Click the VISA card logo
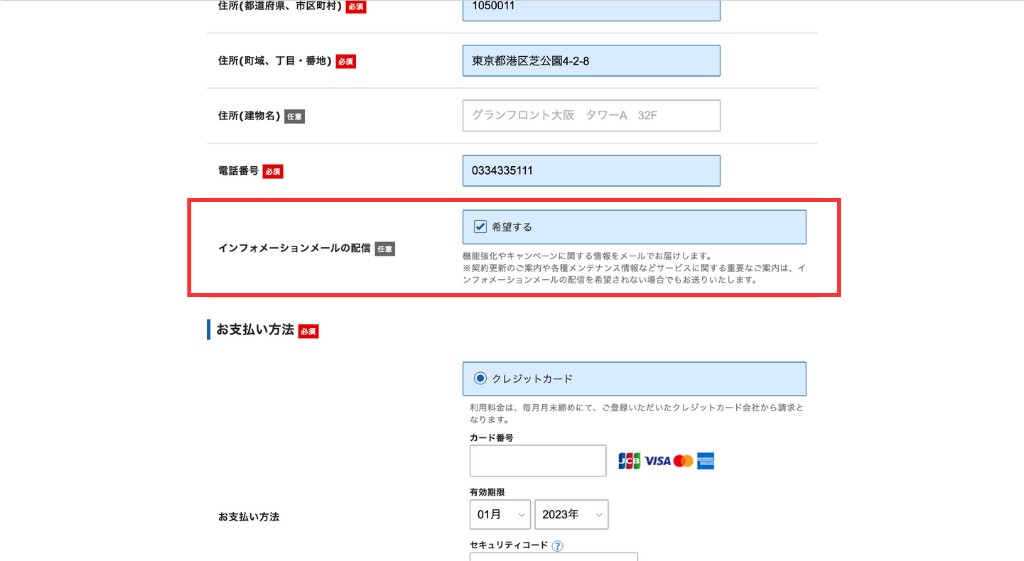Viewport: 1024px width, 561px height. 657,461
